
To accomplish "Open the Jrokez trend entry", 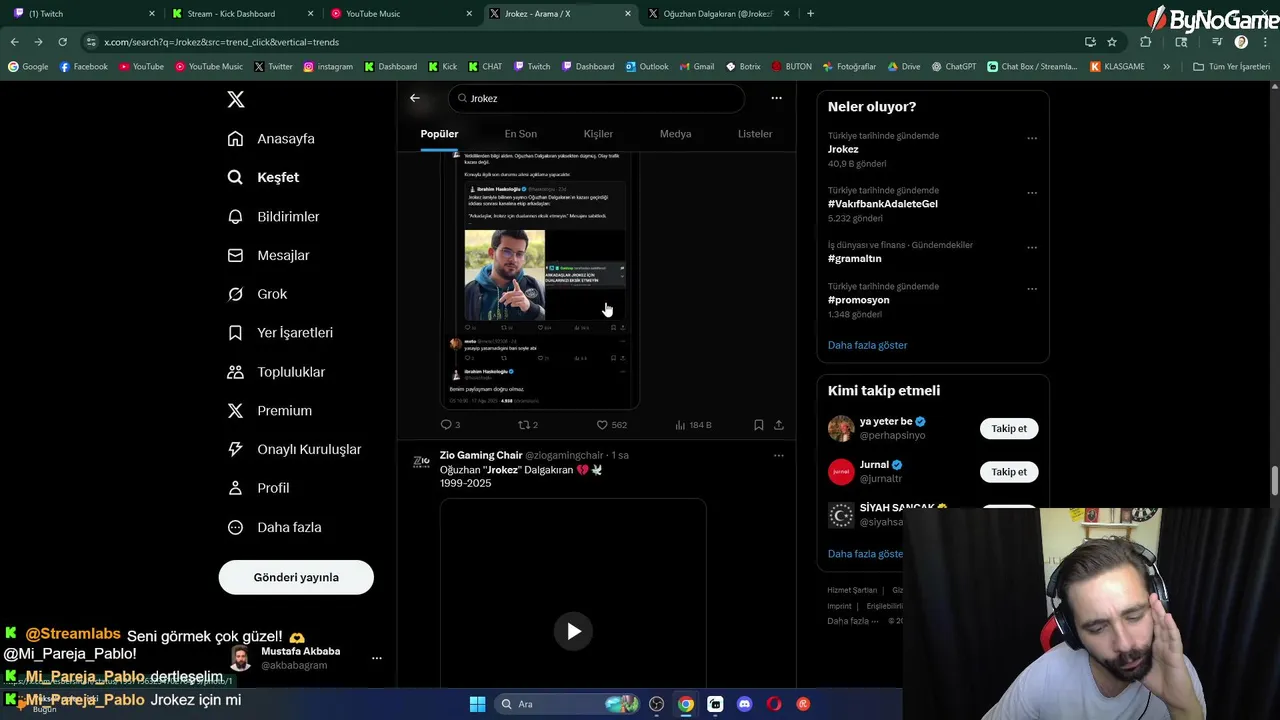I will pyautogui.click(x=843, y=149).
